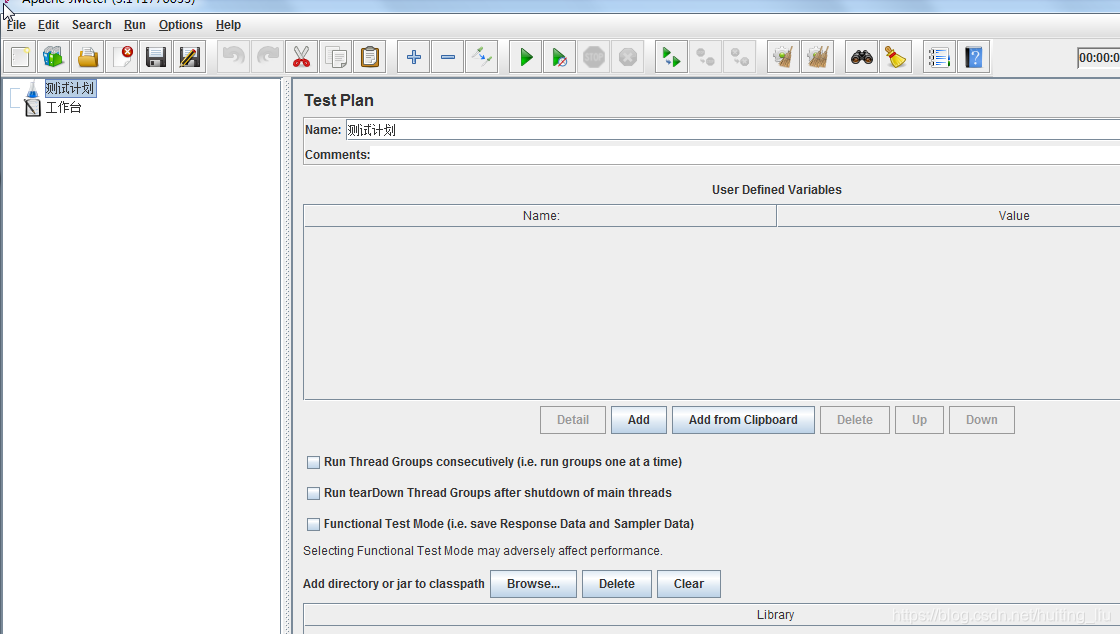
Task: Click the Undo arrow icon
Action: pyautogui.click(x=234, y=57)
